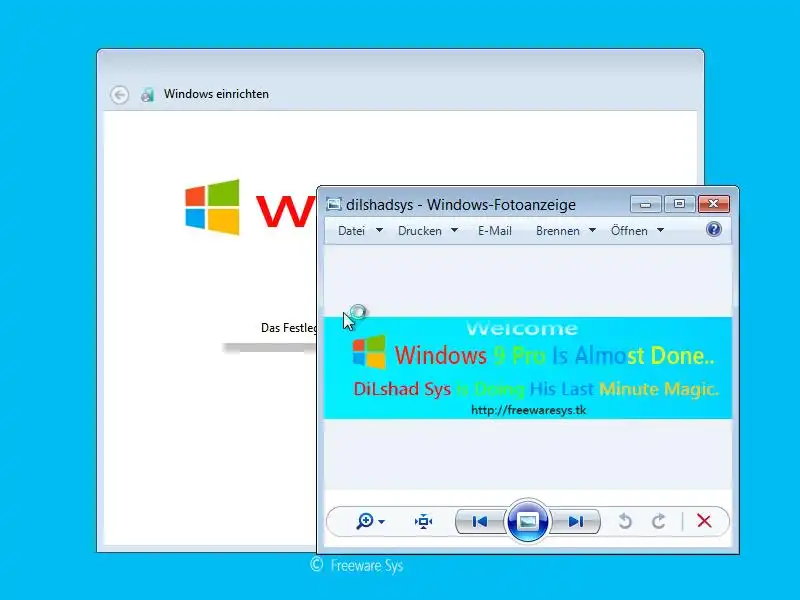The width and height of the screenshot is (800, 600).
Task: Click the setup icon beside Windows einrichten
Action: coord(147,94)
